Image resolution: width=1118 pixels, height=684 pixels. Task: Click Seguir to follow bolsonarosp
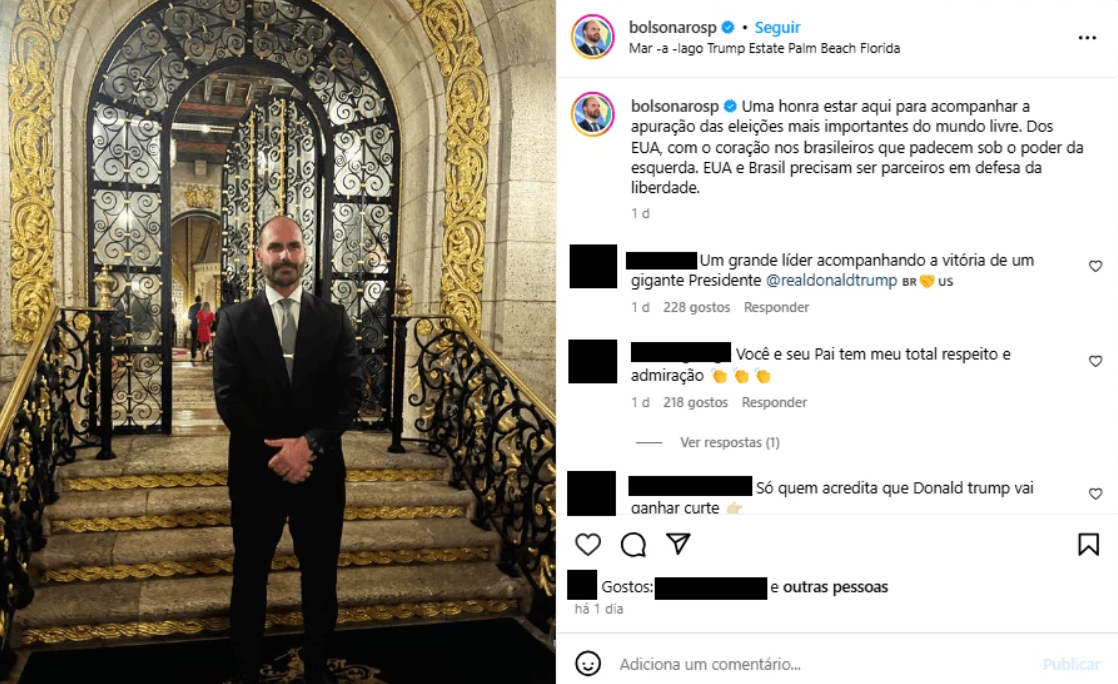click(x=777, y=27)
